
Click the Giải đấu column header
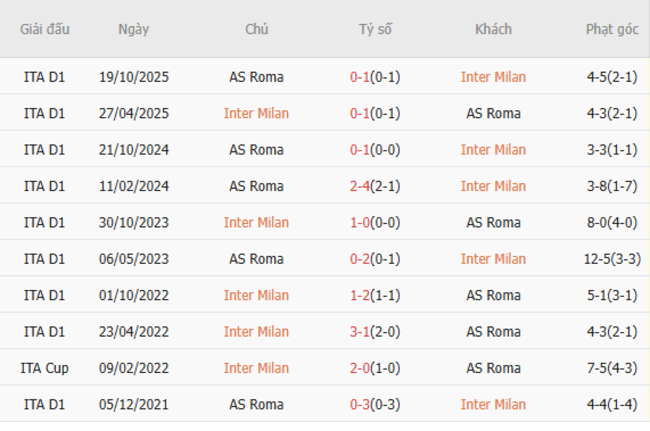[45, 29]
